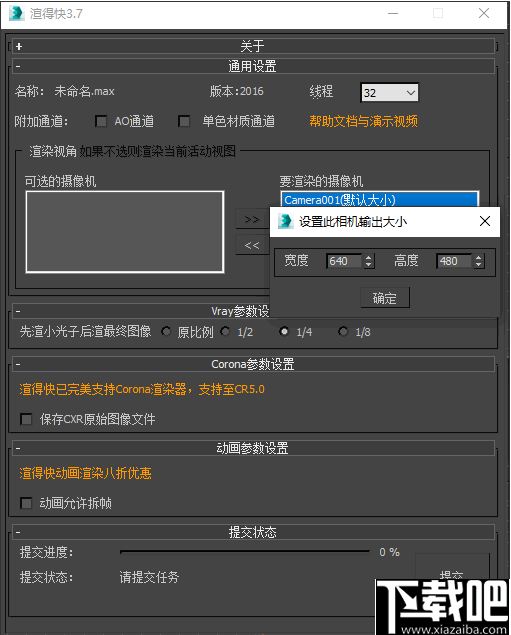Click the 渲得快3.7 app icon in title bar
This screenshot has width=511, height=635.
[x=17, y=13]
